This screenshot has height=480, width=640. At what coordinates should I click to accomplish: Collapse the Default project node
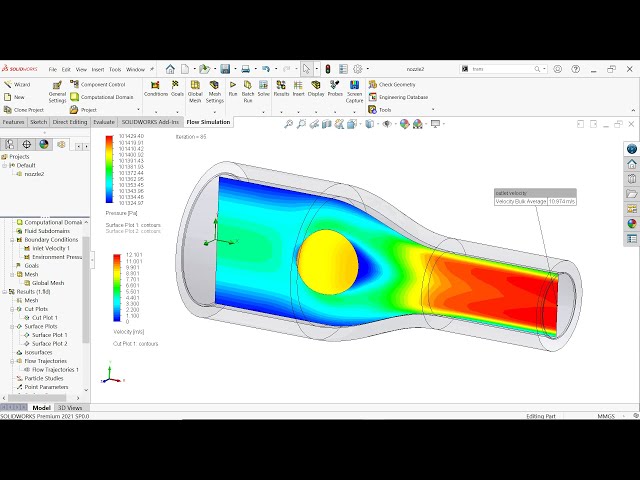[x=4, y=165]
